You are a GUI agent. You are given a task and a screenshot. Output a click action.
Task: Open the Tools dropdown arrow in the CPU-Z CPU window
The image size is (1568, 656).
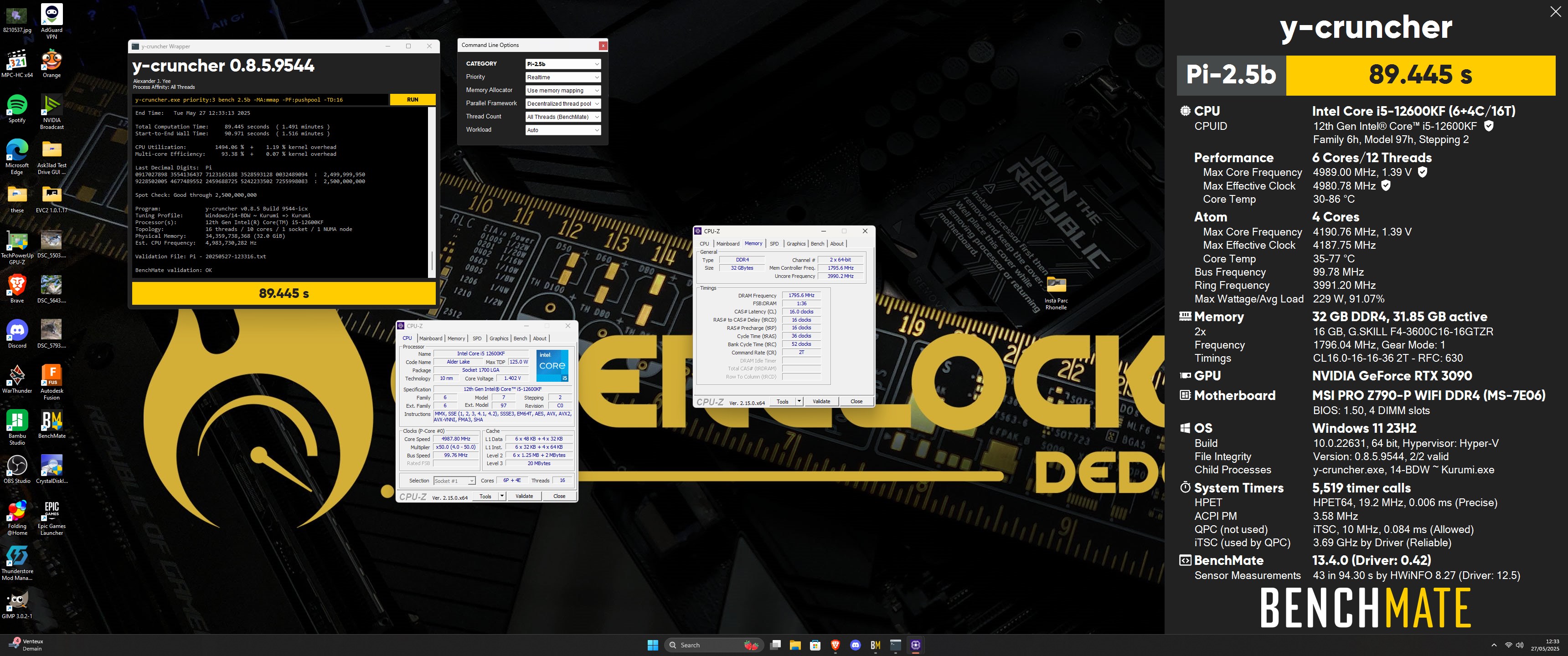tap(502, 496)
